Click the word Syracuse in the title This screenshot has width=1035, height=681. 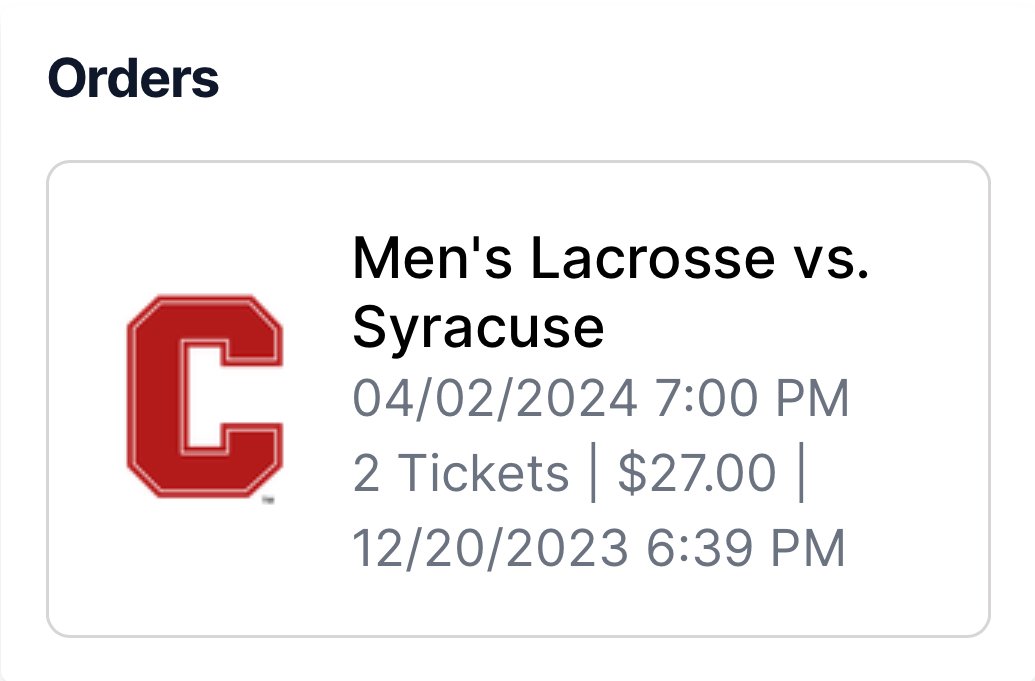[478, 327]
